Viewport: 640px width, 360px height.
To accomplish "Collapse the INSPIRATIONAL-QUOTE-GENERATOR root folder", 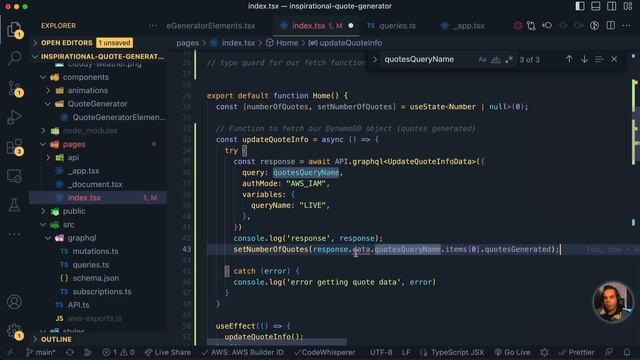I will pos(98,56).
